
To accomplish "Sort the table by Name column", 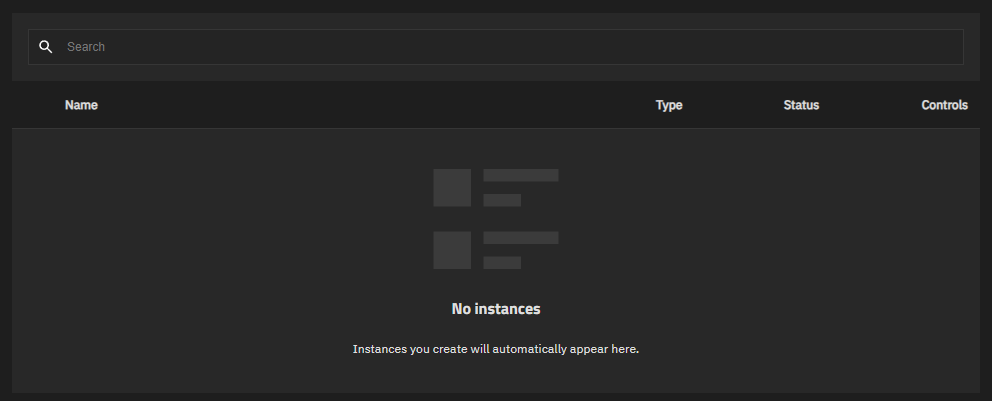I will (x=81, y=105).
